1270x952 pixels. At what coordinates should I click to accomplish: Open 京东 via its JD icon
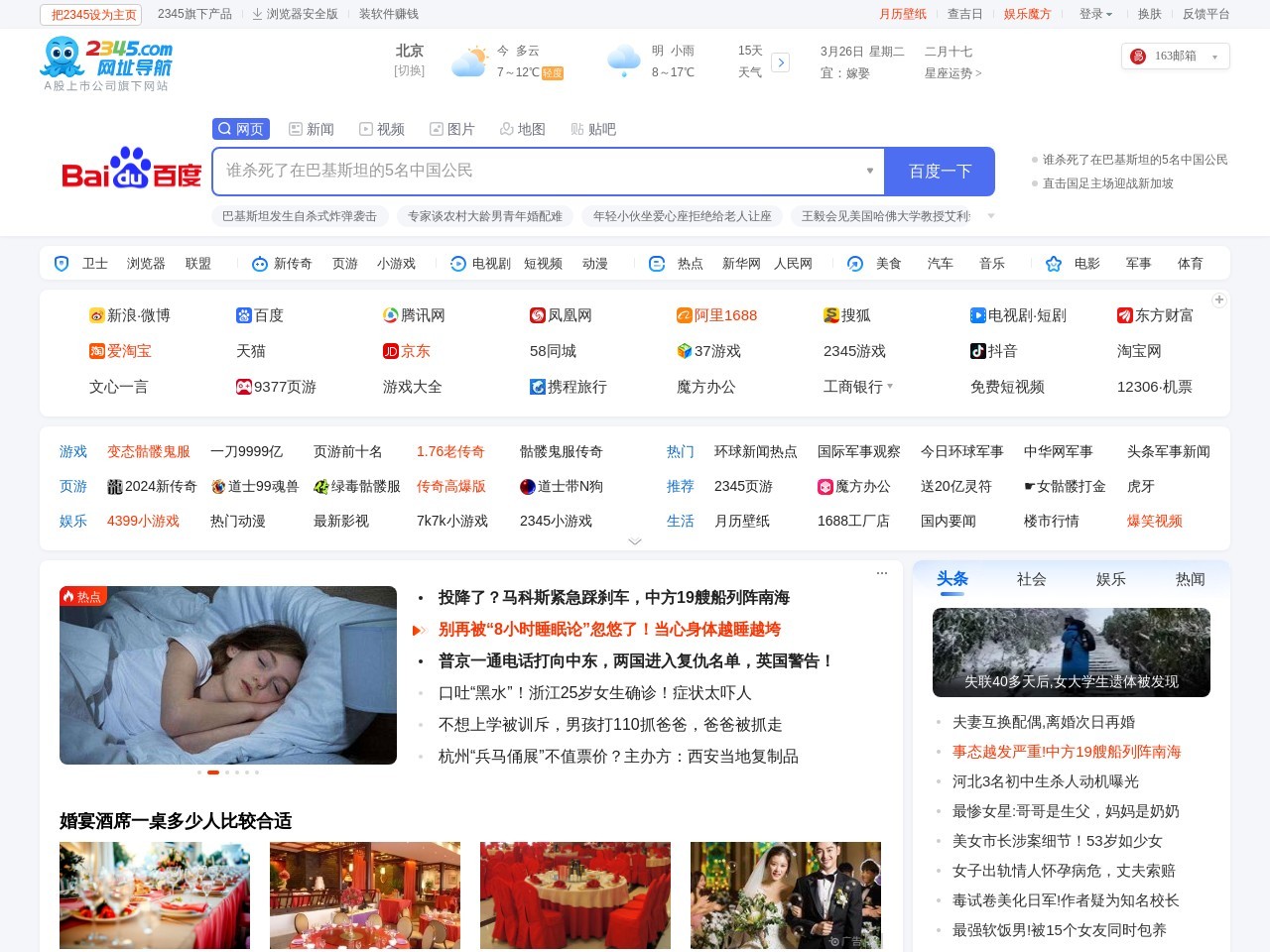[391, 351]
